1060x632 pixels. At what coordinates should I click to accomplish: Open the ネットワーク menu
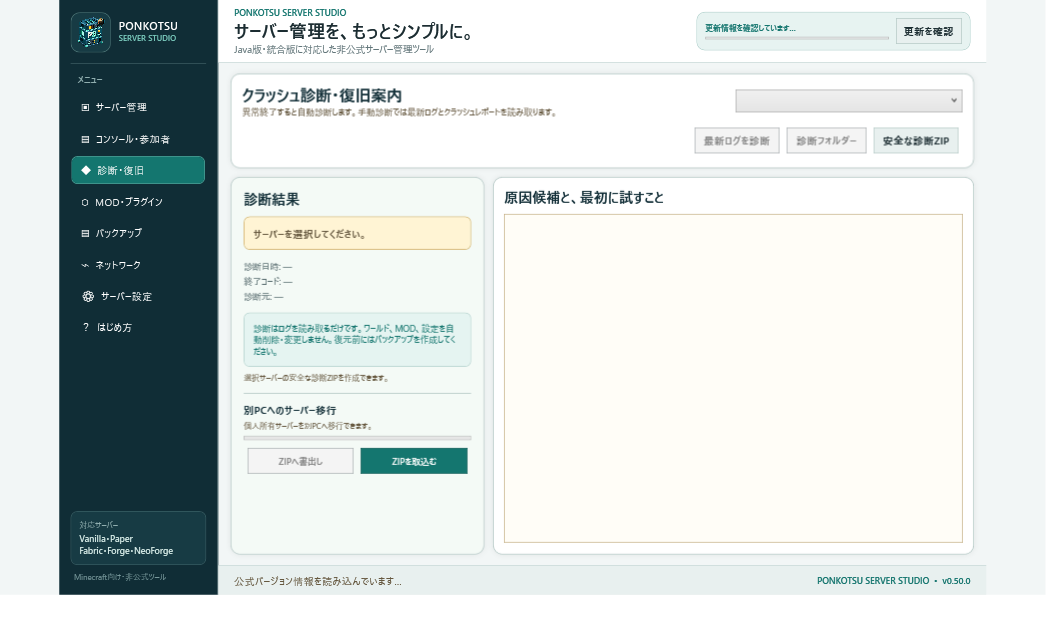click(x=138, y=265)
